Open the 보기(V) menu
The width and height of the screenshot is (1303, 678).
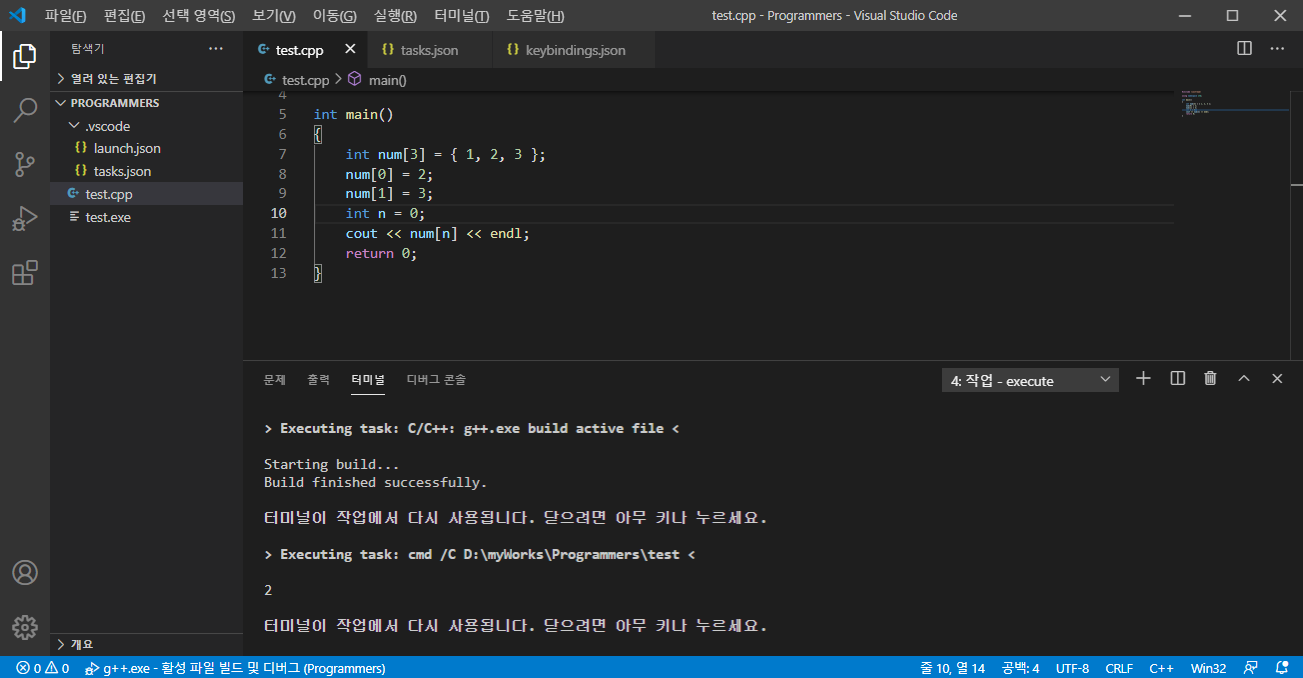click(x=273, y=16)
